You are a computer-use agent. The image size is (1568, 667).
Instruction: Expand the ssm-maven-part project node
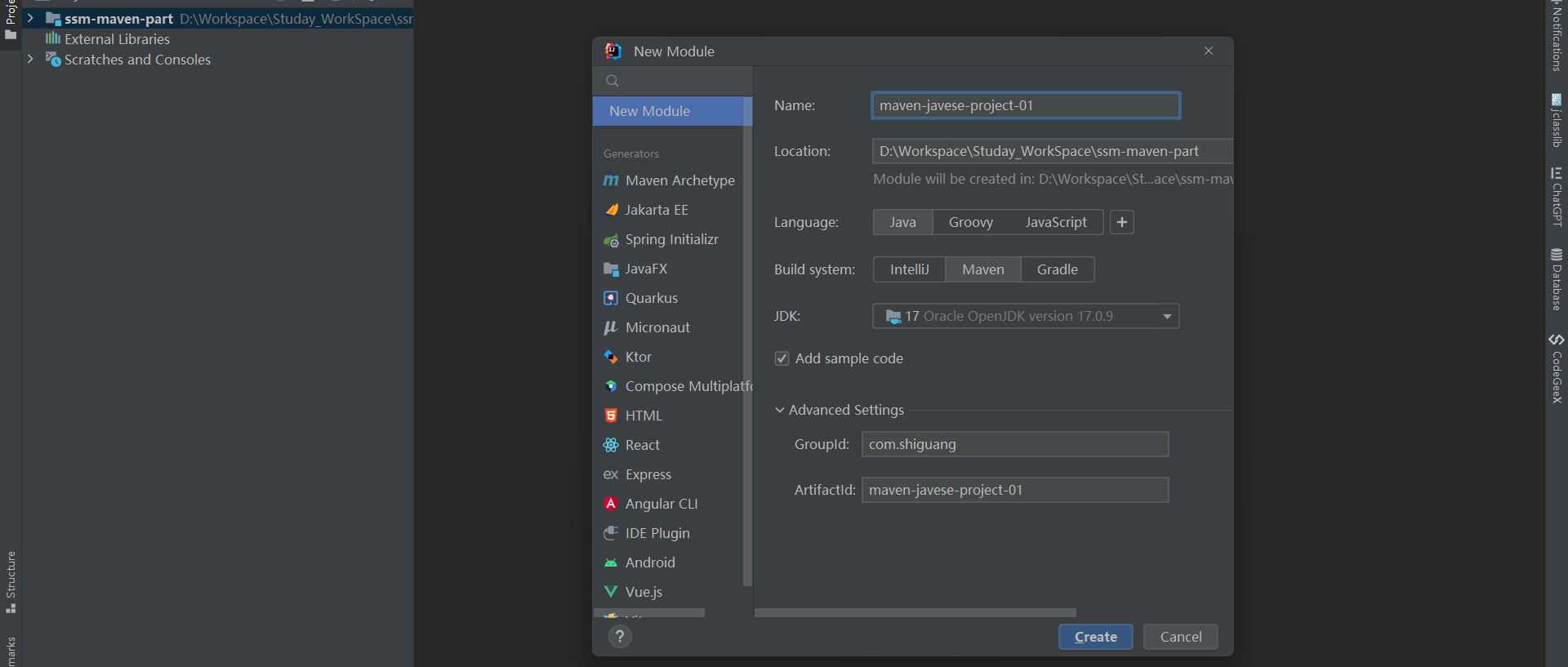(30, 17)
